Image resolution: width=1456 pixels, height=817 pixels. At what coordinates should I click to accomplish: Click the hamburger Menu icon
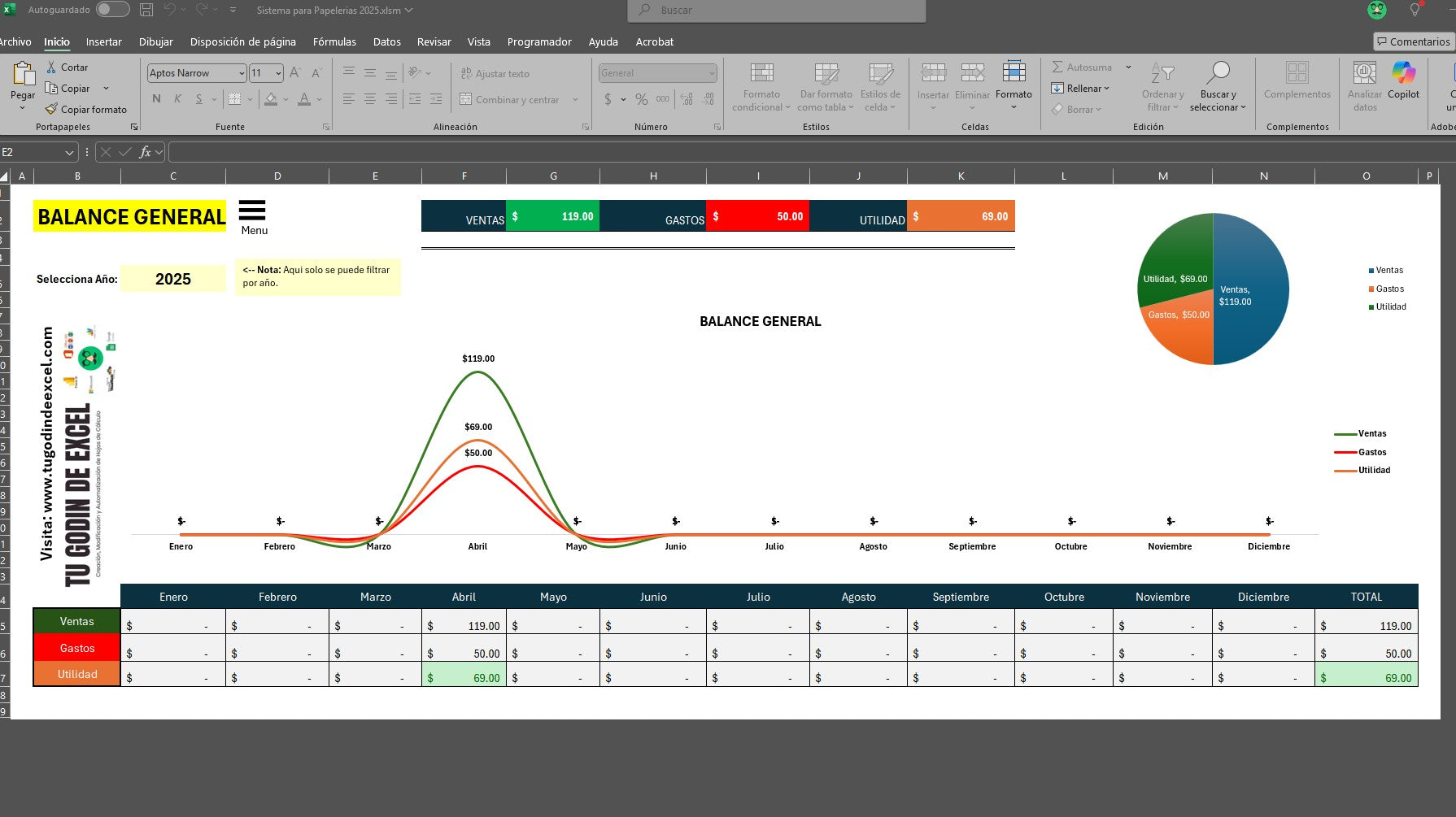point(252,211)
